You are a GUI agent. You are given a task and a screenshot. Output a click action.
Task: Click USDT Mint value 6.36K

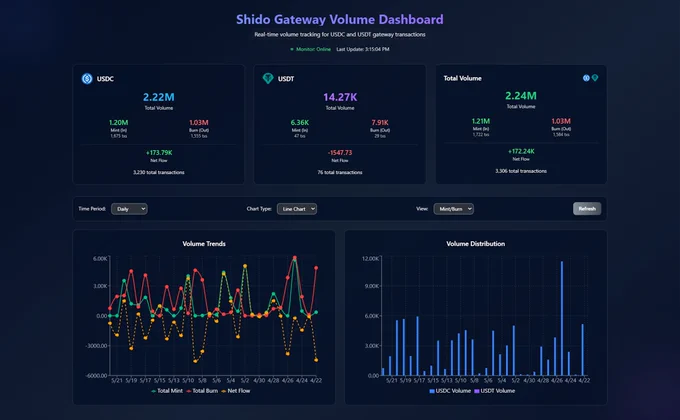click(x=300, y=123)
